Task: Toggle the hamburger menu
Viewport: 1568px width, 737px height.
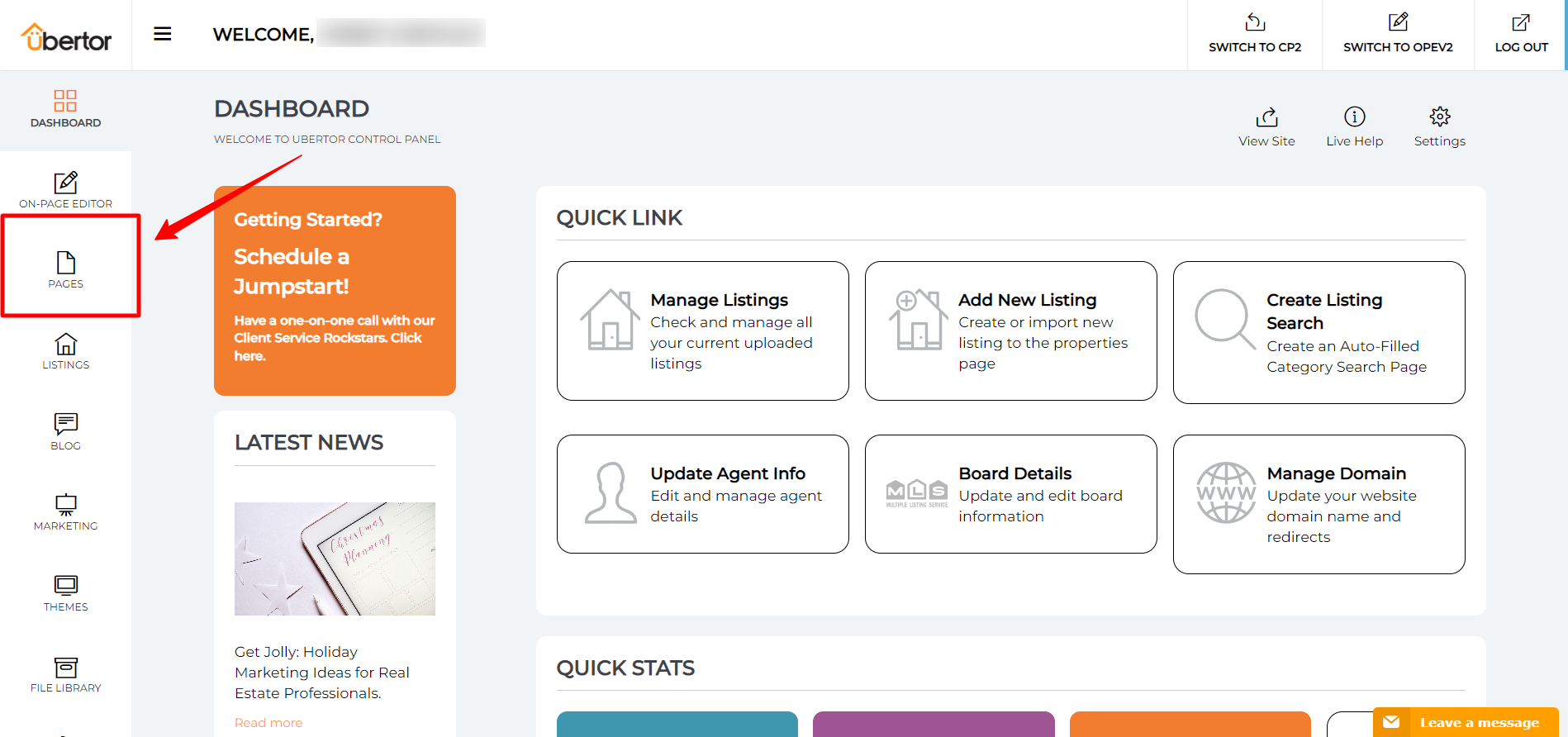Action: coord(163,34)
